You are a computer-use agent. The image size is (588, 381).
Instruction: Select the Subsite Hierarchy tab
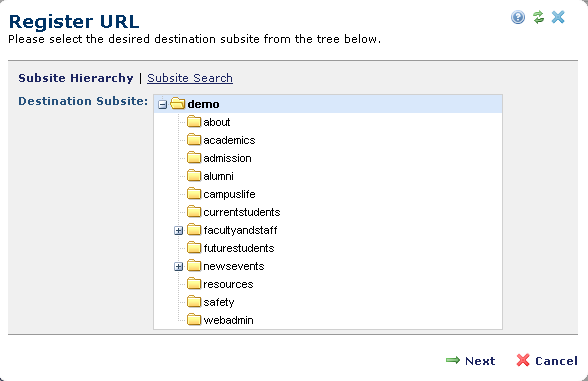pos(76,78)
